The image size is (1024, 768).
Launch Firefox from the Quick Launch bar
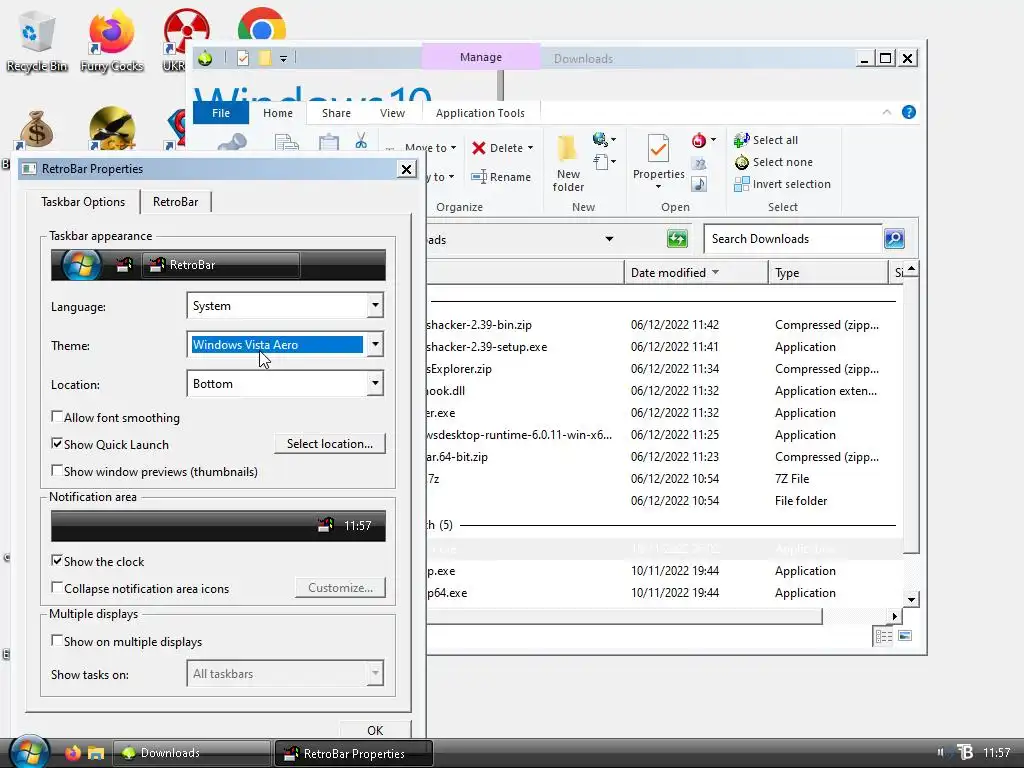click(x=73, y=753)
